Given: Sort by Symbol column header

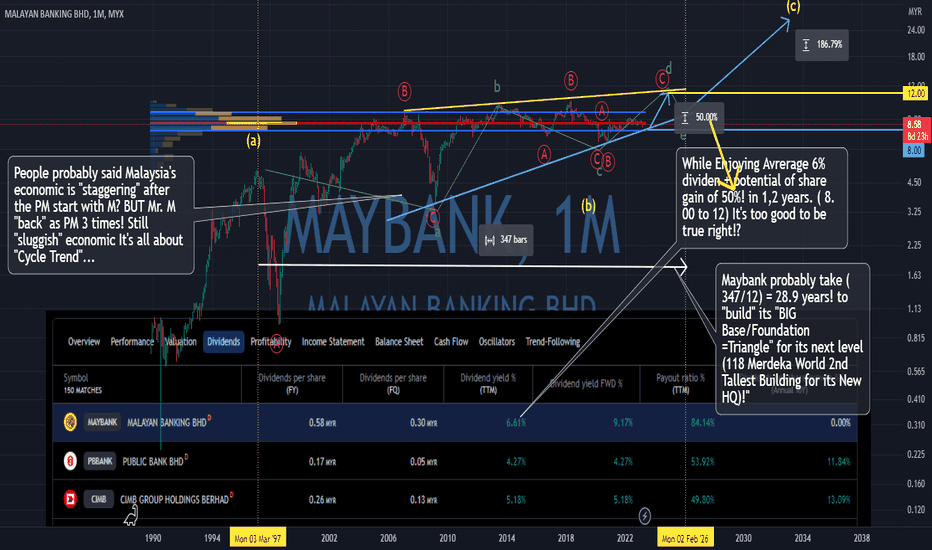Looking at the screenshot, I should (75, 378).
